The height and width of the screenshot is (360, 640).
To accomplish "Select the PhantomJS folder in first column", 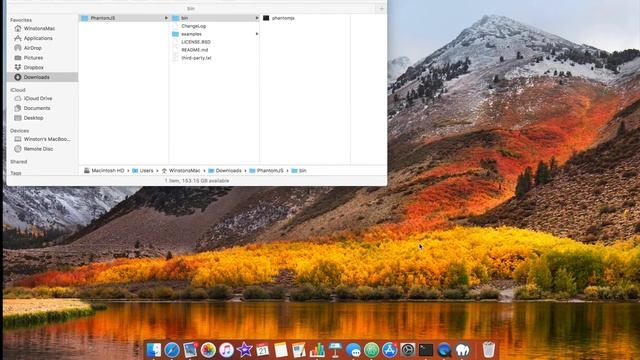I will pos(124,18).
